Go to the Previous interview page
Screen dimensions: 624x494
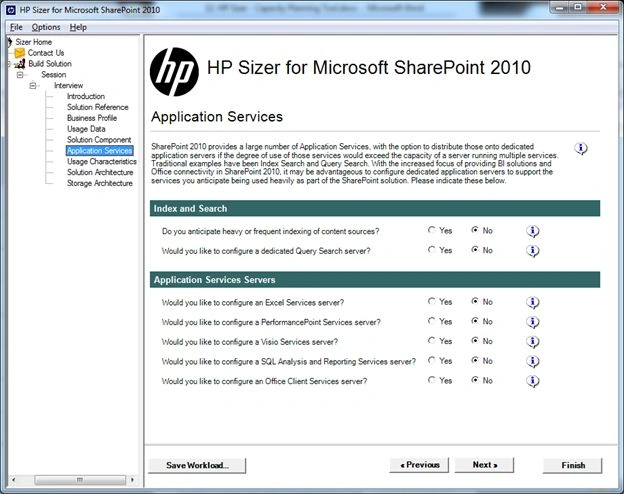click(419, 465)
